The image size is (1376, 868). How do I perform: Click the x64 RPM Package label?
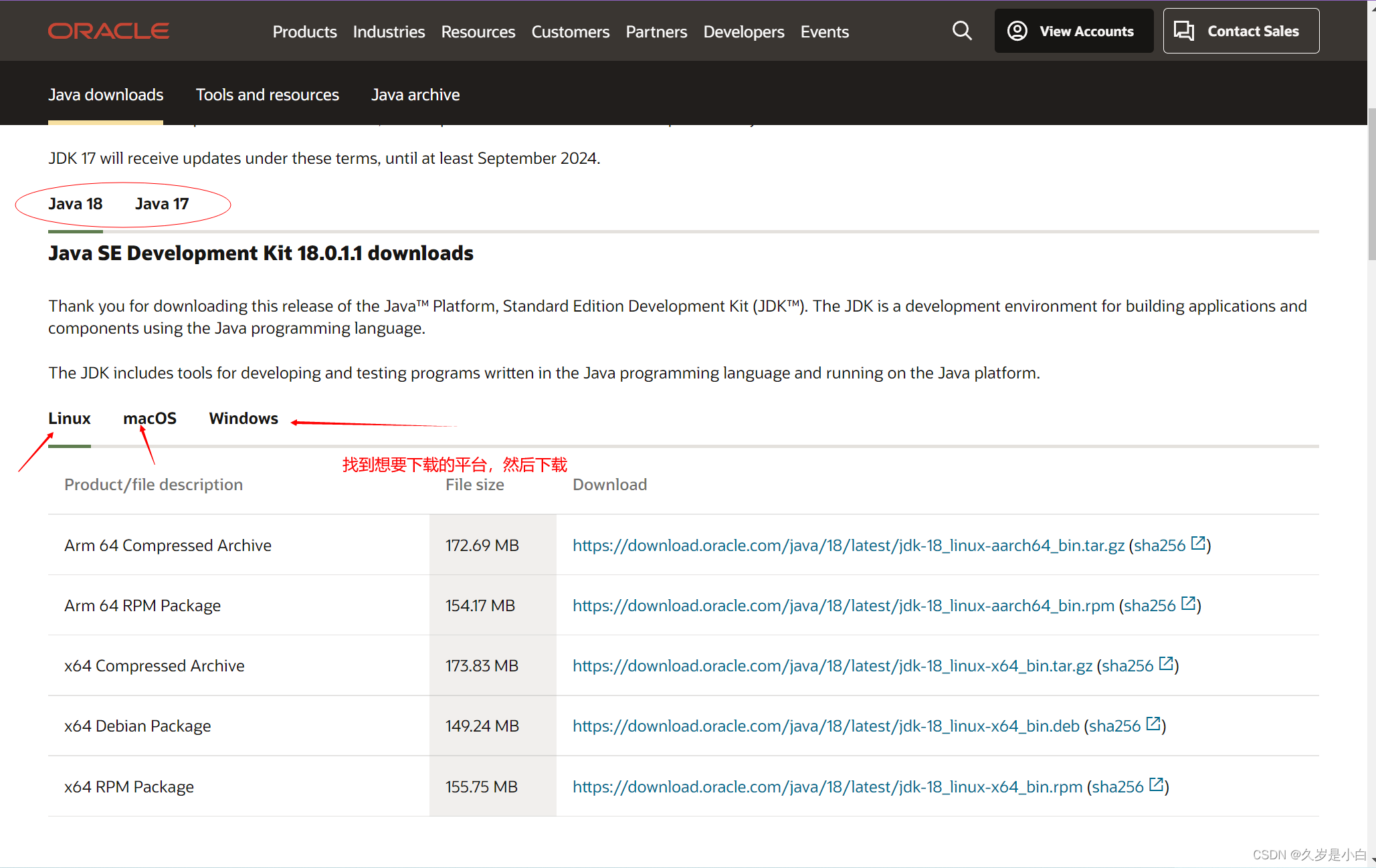click(129, 786)
